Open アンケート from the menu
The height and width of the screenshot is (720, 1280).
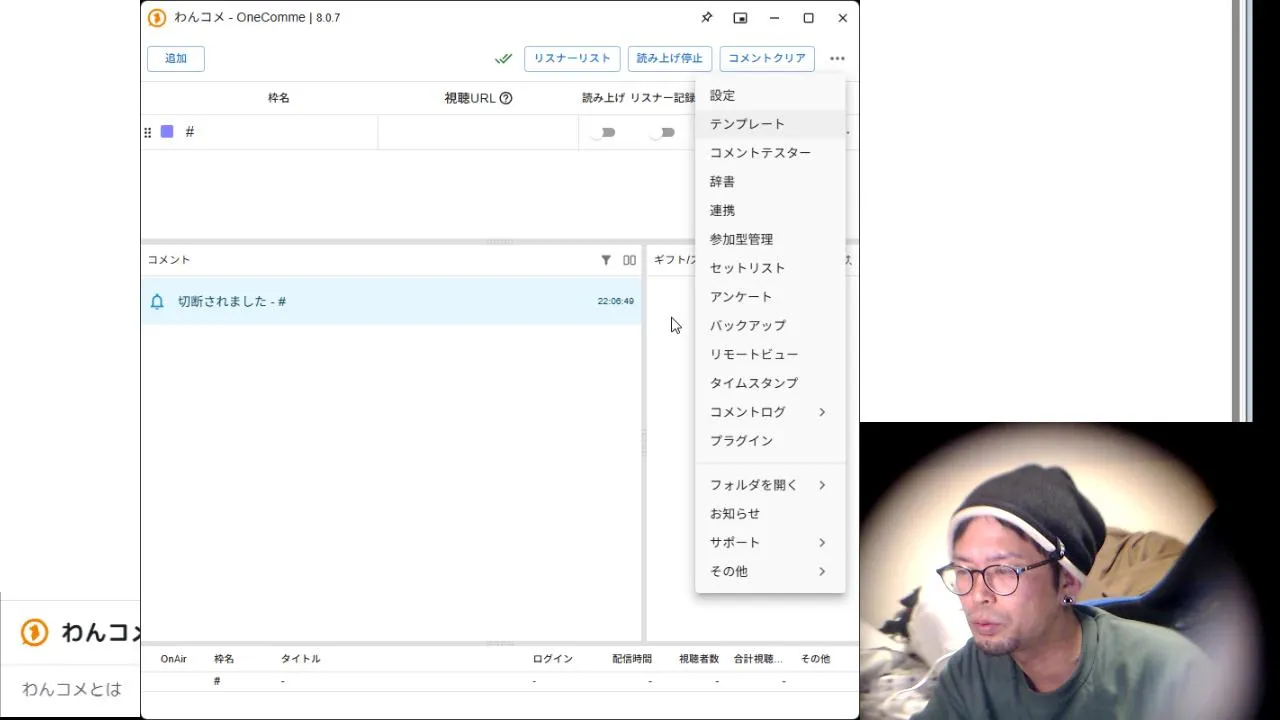coord(770,297)
